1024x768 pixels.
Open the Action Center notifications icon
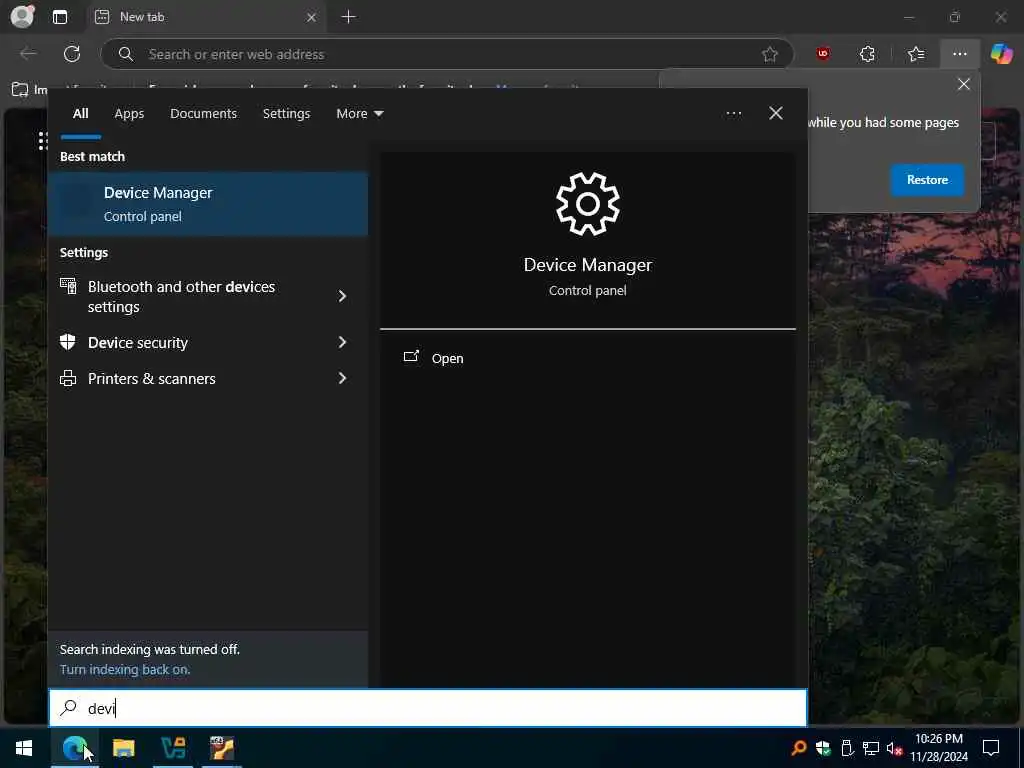click(x=991, y=748)
